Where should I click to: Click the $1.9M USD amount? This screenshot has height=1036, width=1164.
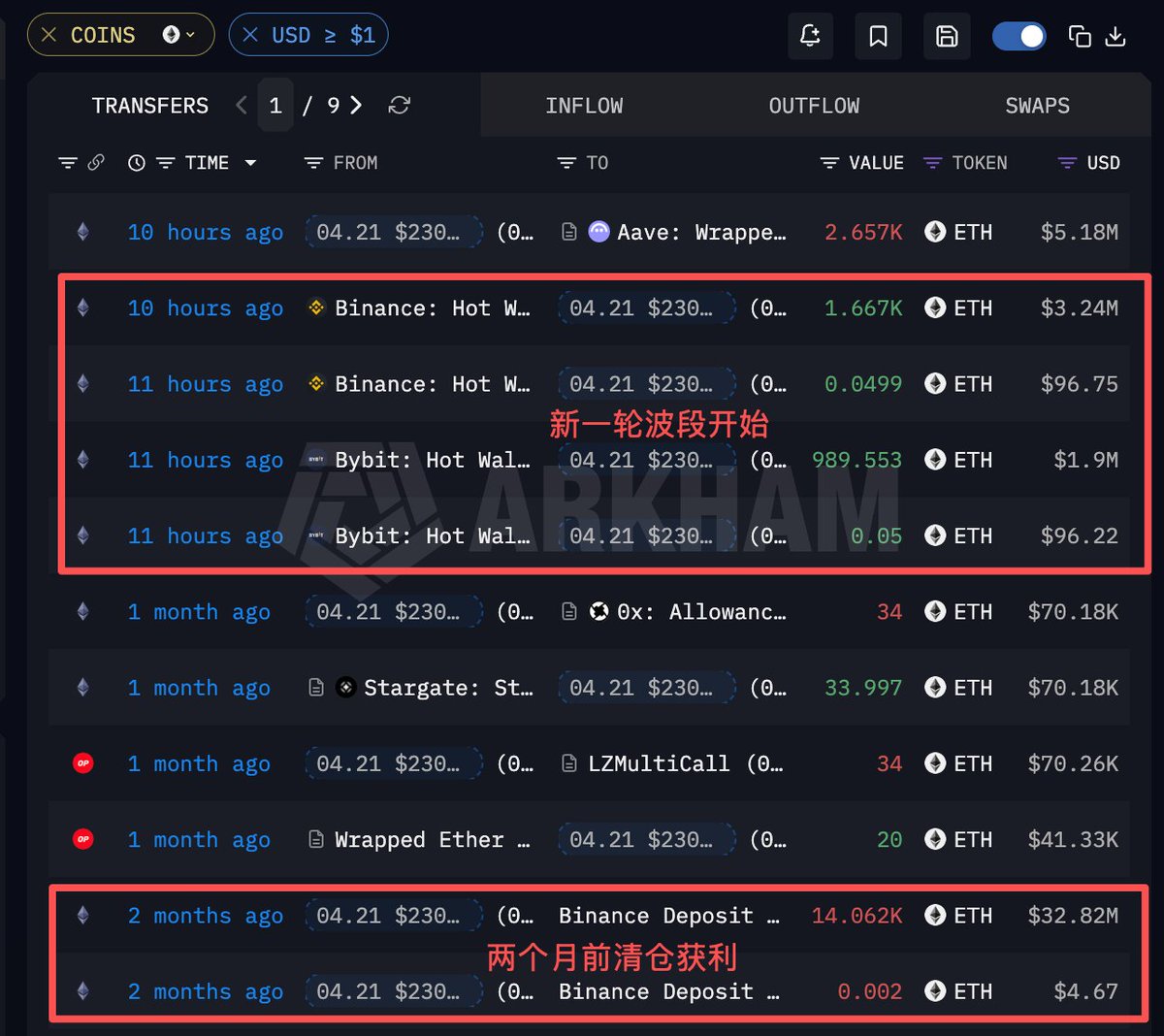1086,460
